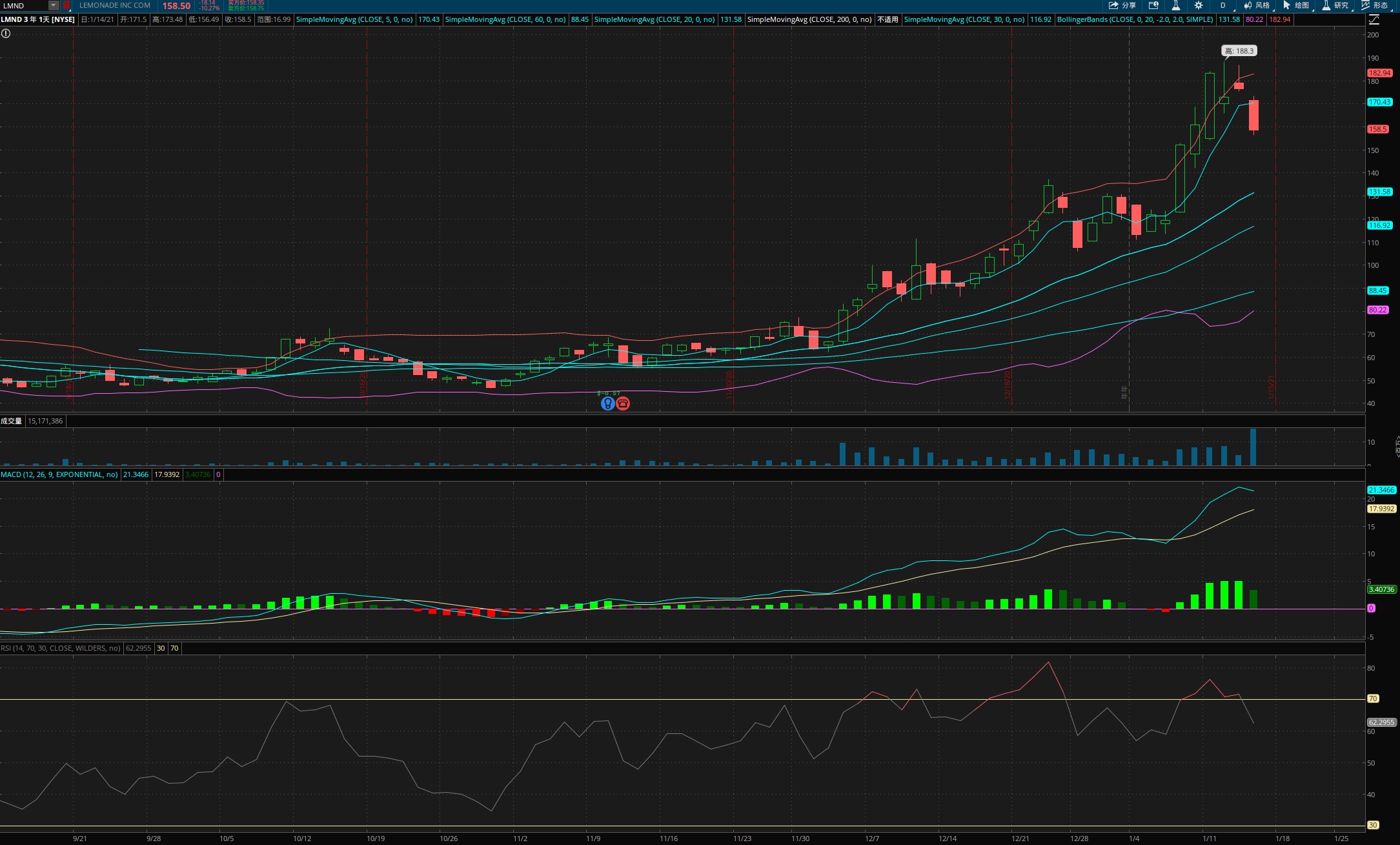
Task: Open chart settings gear
Action: point(1198,5)
